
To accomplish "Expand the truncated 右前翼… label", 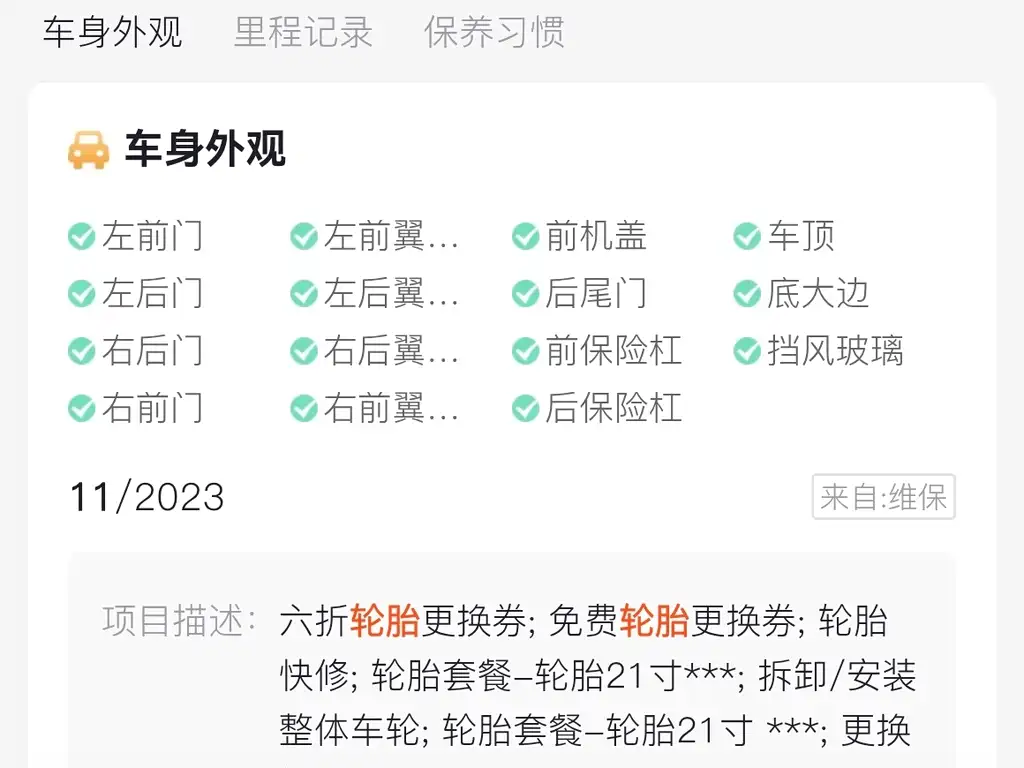I will (x=391, y=409).
